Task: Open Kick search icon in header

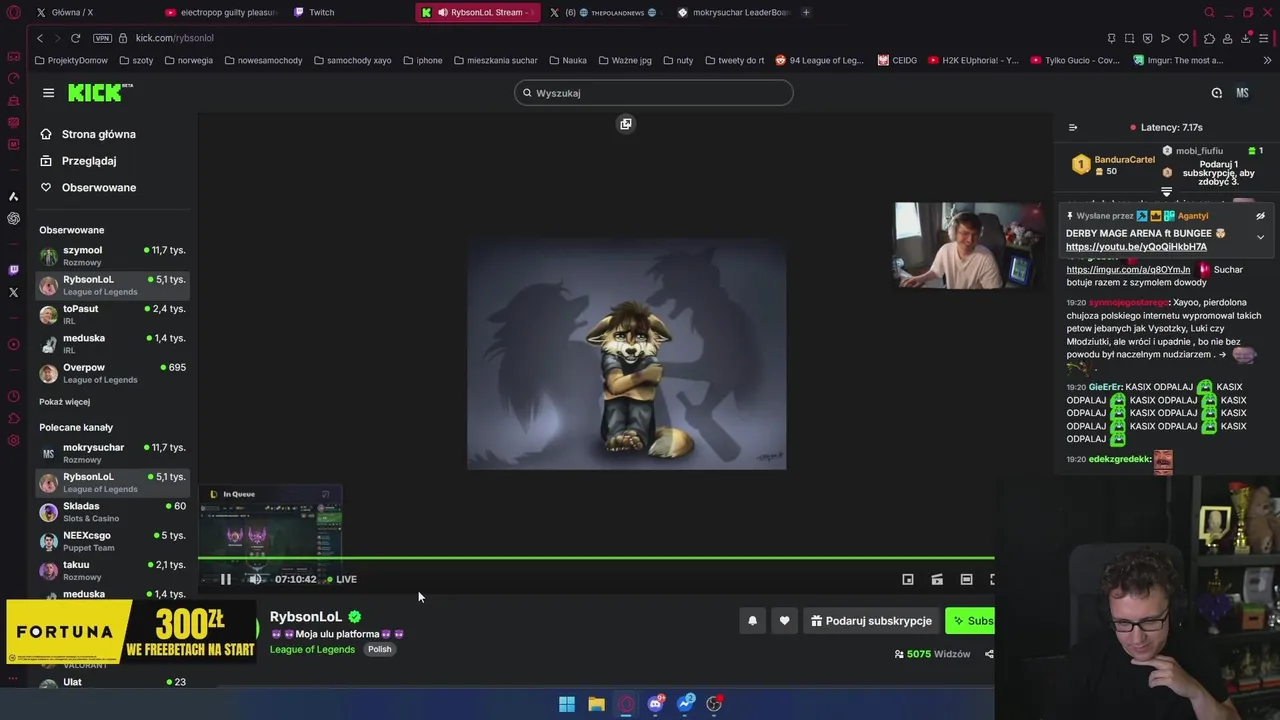Action: click(x=1216, y=93)
